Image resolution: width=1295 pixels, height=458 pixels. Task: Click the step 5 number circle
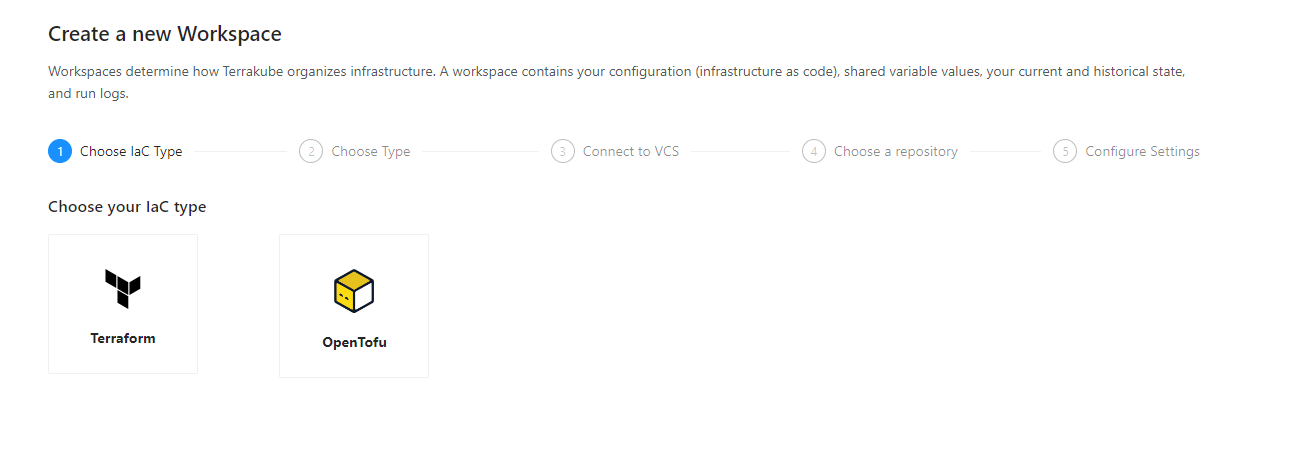click(x=1065, y=152)
